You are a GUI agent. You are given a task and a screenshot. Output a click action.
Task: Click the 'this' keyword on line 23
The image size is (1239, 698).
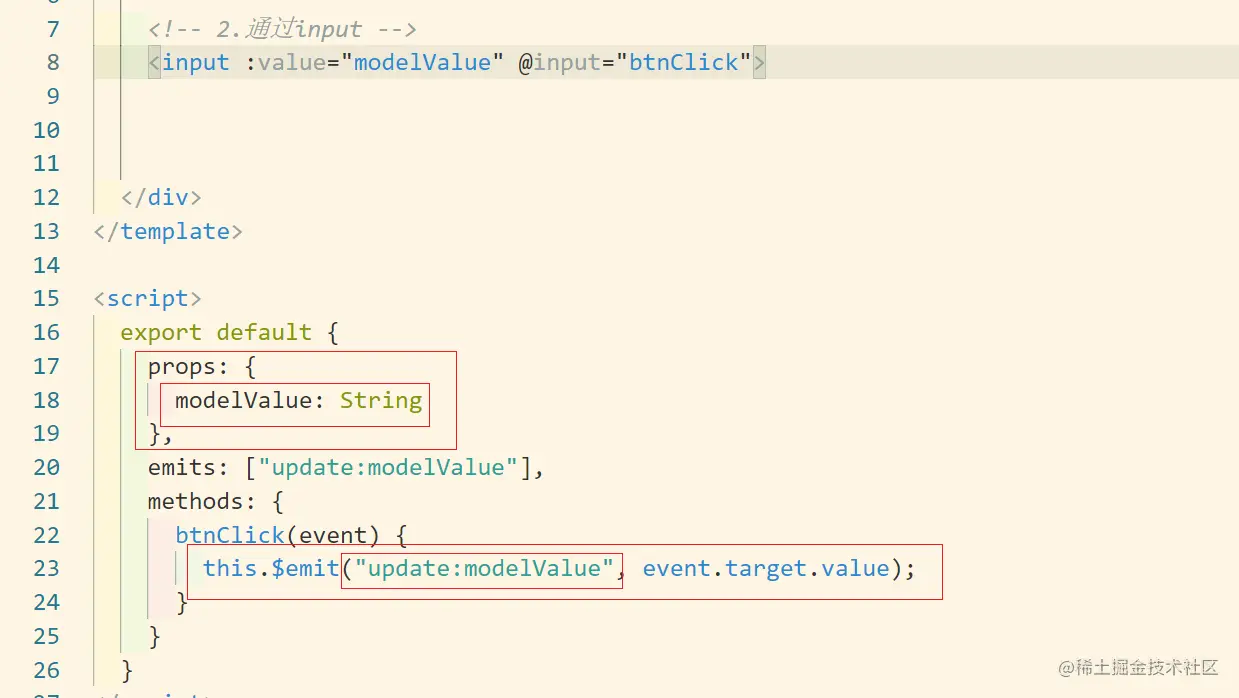pos(230,568)
